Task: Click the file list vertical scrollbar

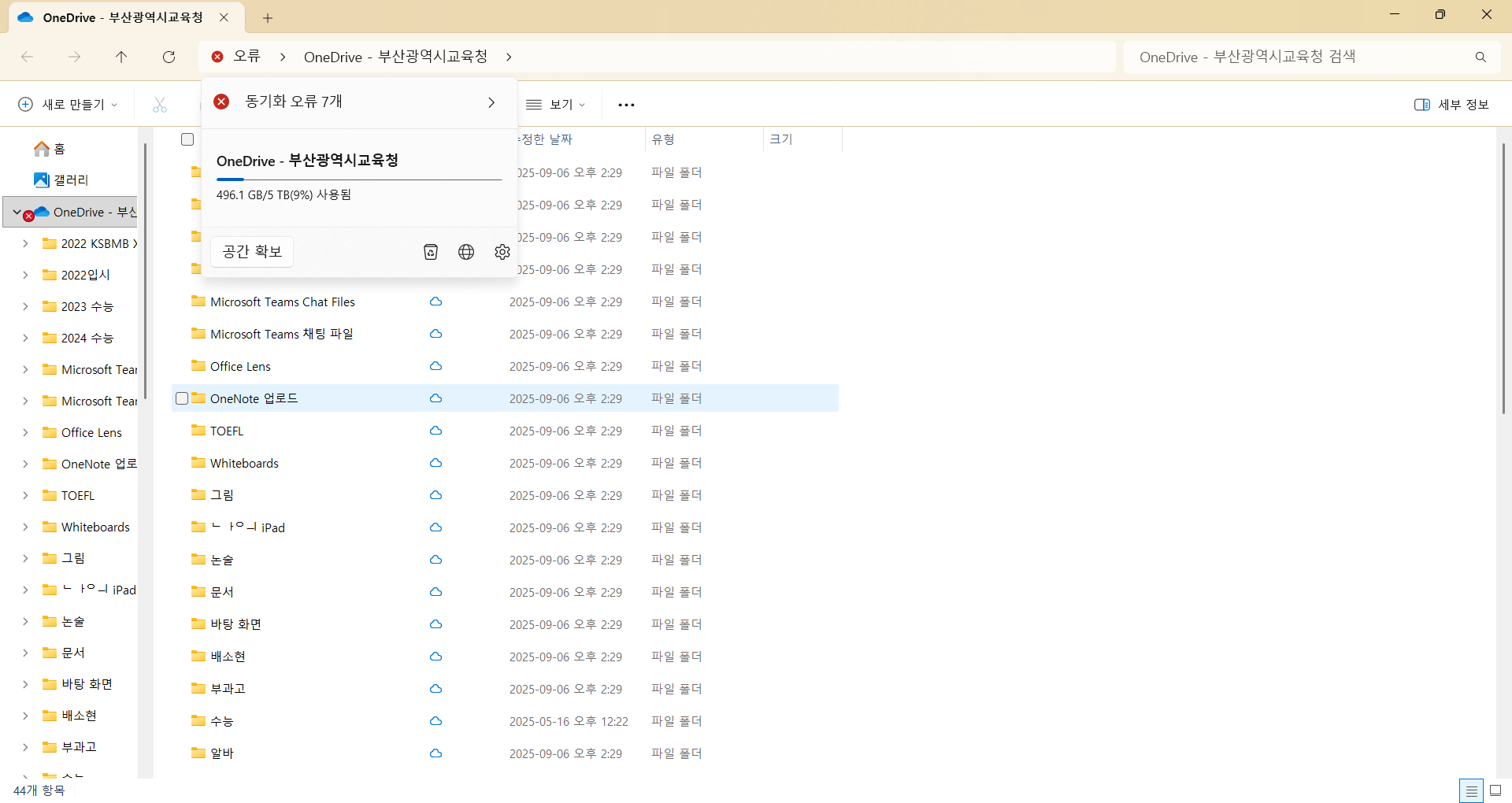Action: [x=1503, y=277]
